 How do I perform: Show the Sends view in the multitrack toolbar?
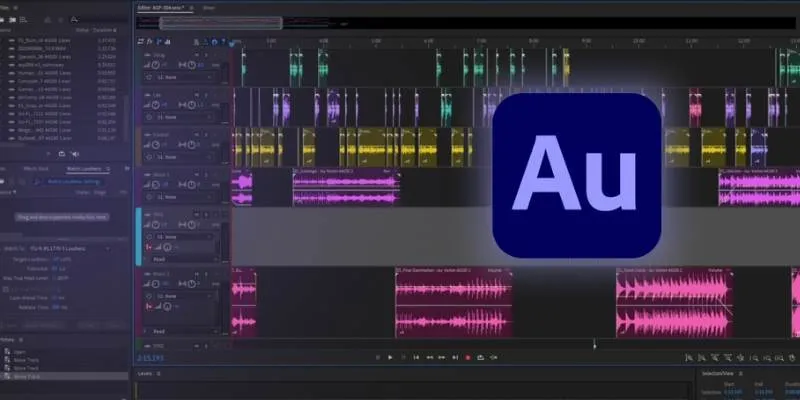coord(159,42)
